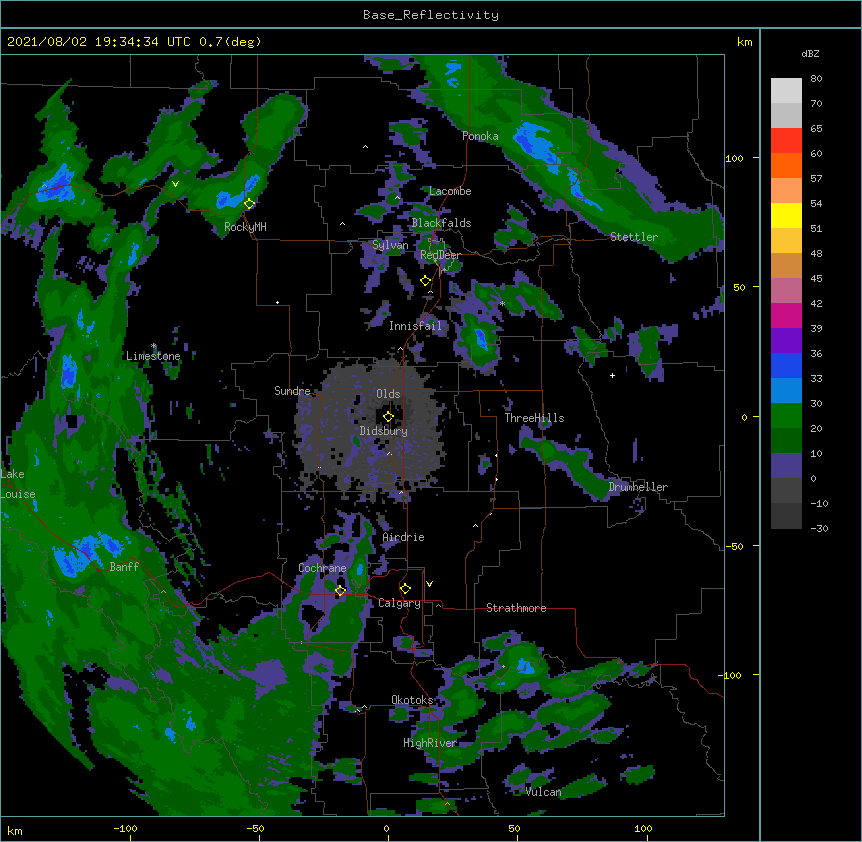
Task: Click the Airdrie label
Action: 404,537
